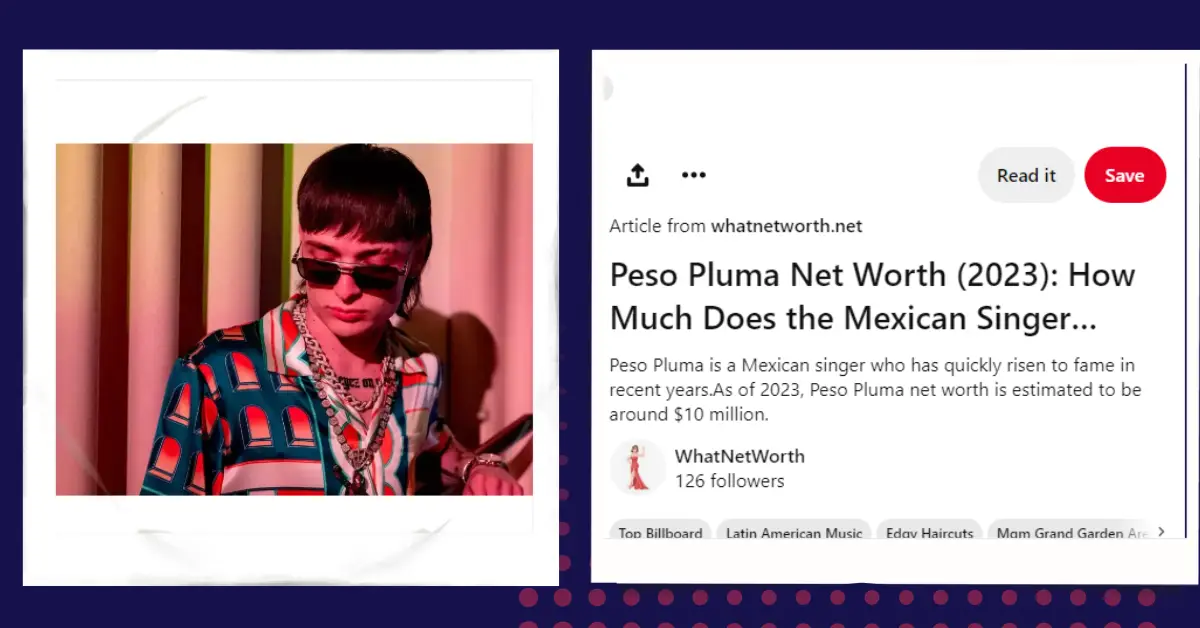Click the WhatNetWorth profile avatar
The height and width of the screenshot is (628, 1200).
click(637, 467)
